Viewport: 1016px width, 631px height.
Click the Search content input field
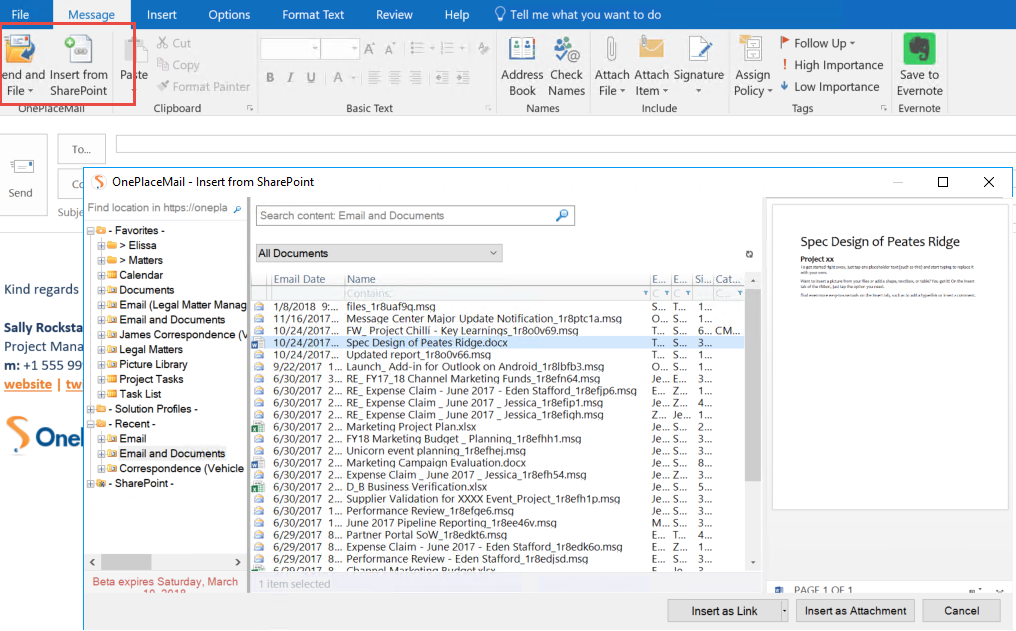pyautogui.click(x=405, y=216)
